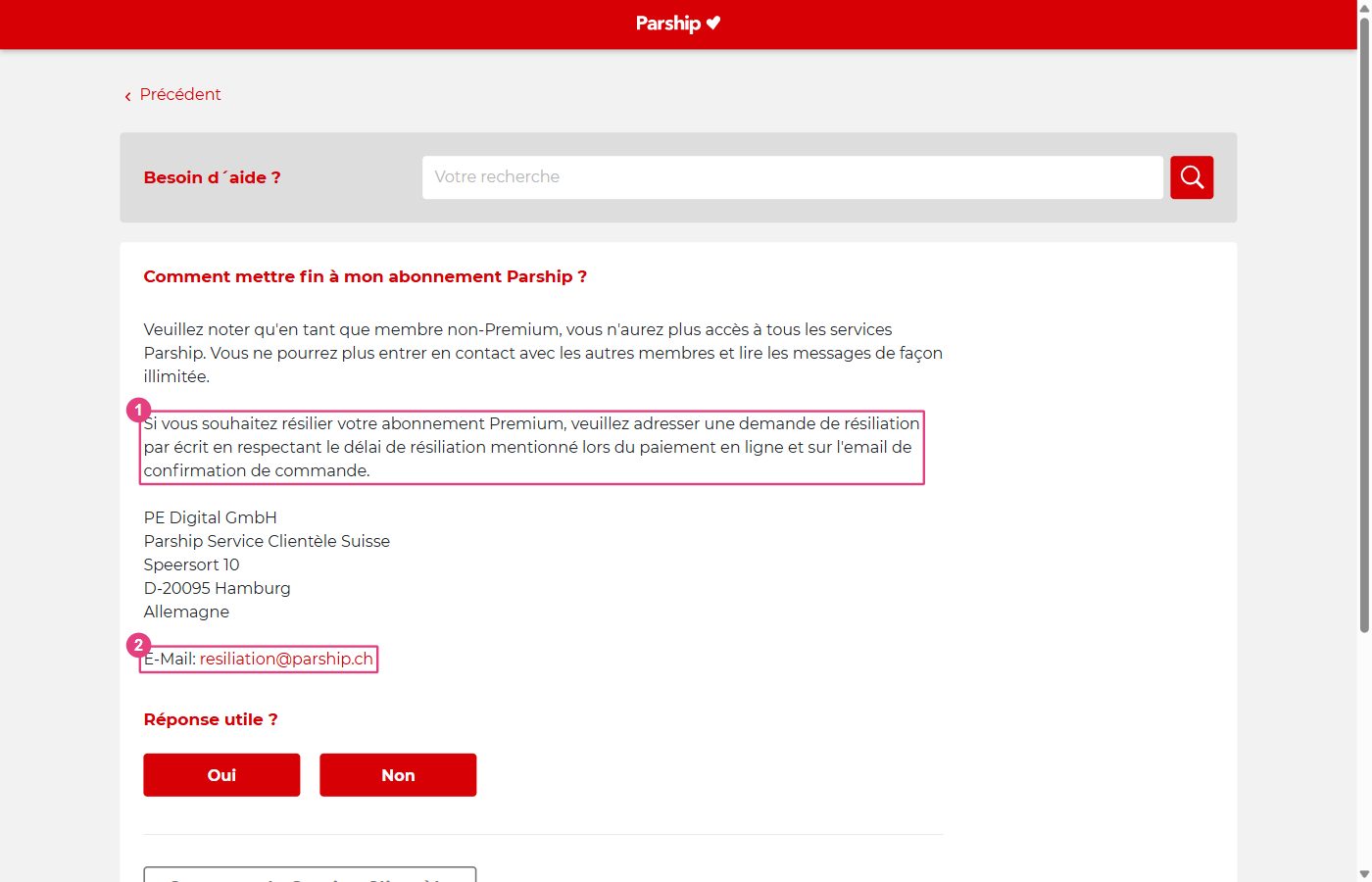Click the "PE Digital GmbH" address line
1372x882 pixels.
pyautogui.click(x=211, y=517)
